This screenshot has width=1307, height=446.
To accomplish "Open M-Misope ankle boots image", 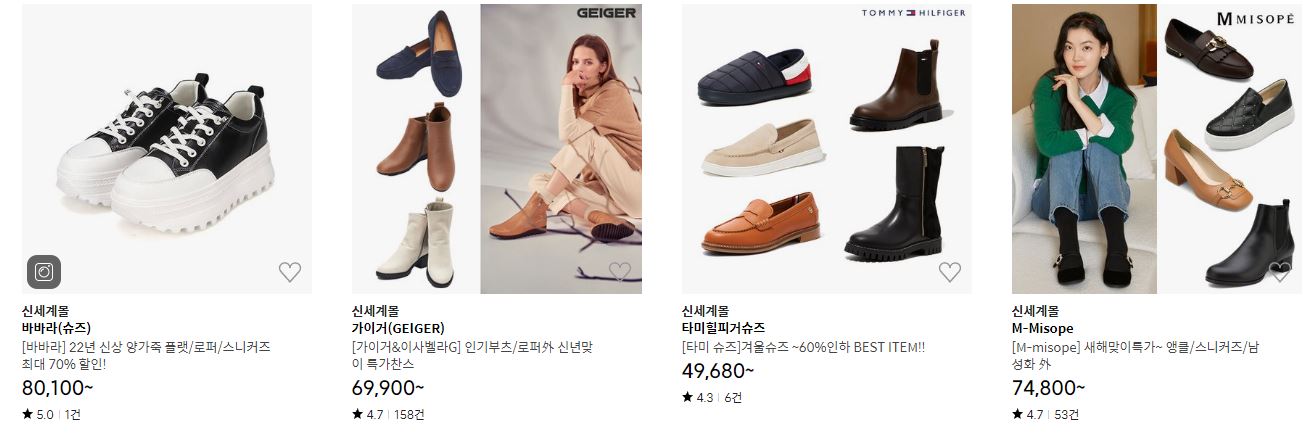I will [1157, 149].
